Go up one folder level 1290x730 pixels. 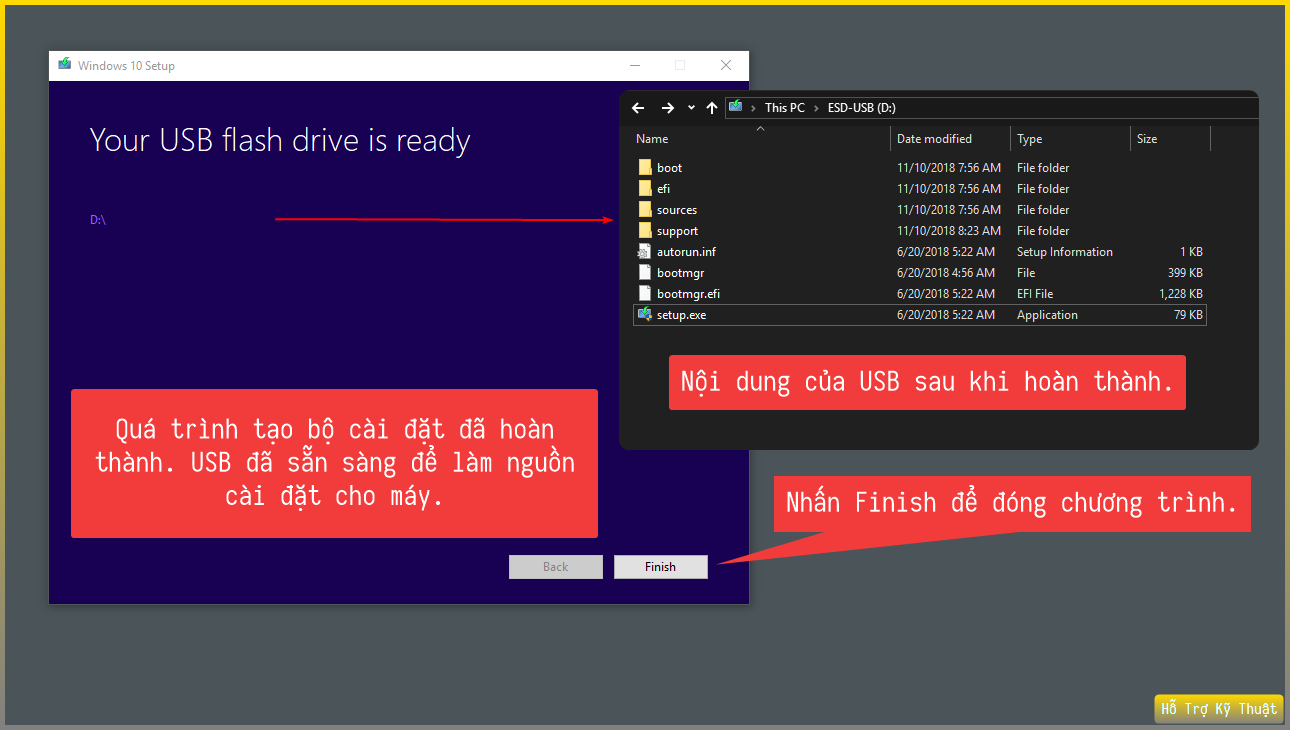pos(712,108)
